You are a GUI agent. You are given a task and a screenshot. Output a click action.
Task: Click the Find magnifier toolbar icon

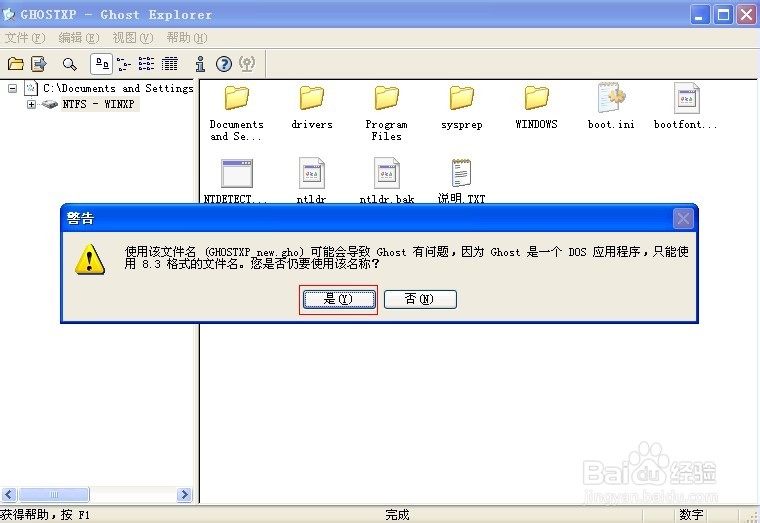pyautogui.click(x=70, y=63)
